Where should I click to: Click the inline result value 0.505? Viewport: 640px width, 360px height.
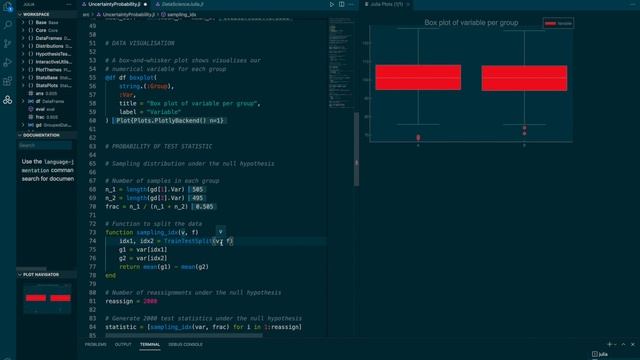coord(204,207)
